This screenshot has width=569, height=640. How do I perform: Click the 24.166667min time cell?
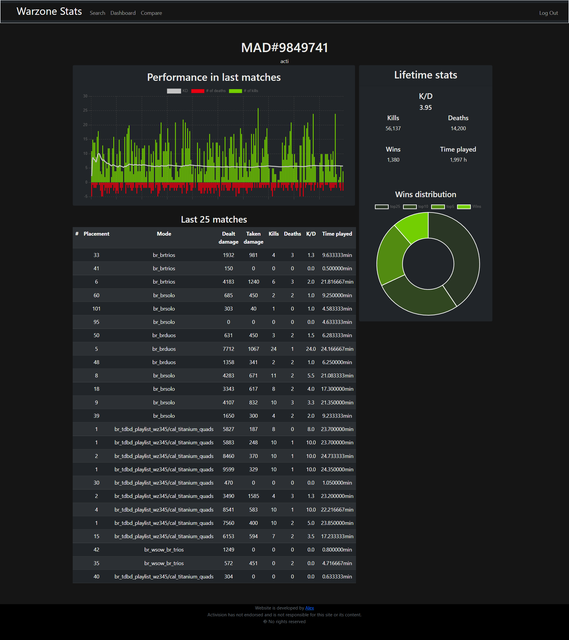[337, 349]
